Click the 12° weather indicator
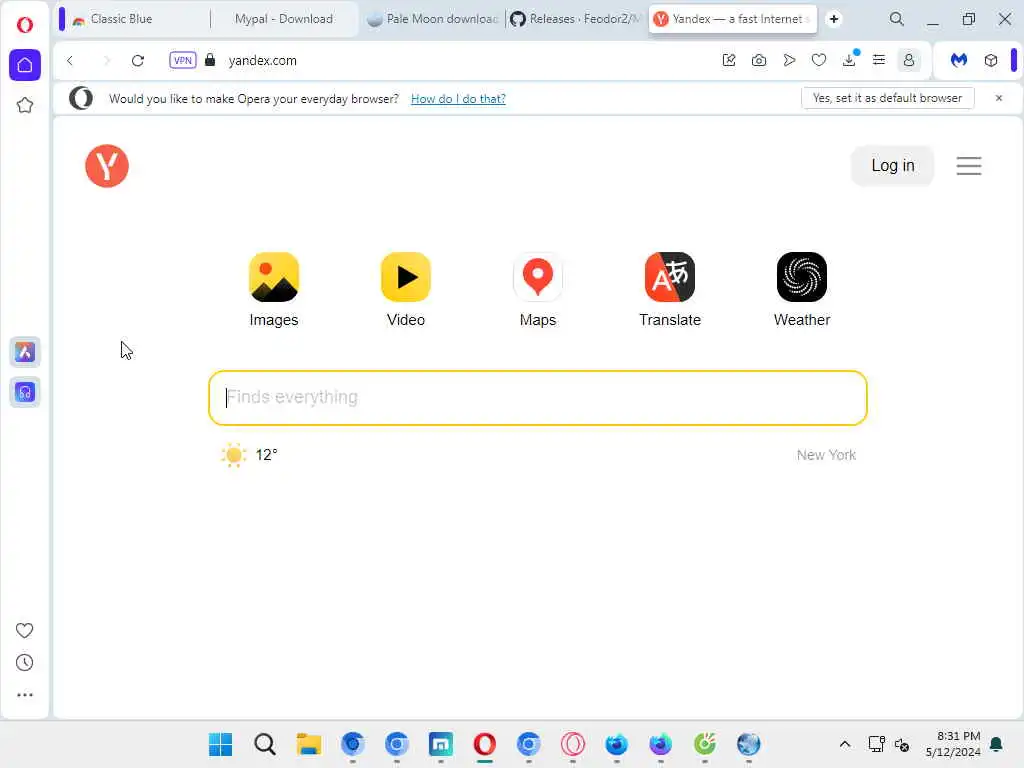 point(249,455)
